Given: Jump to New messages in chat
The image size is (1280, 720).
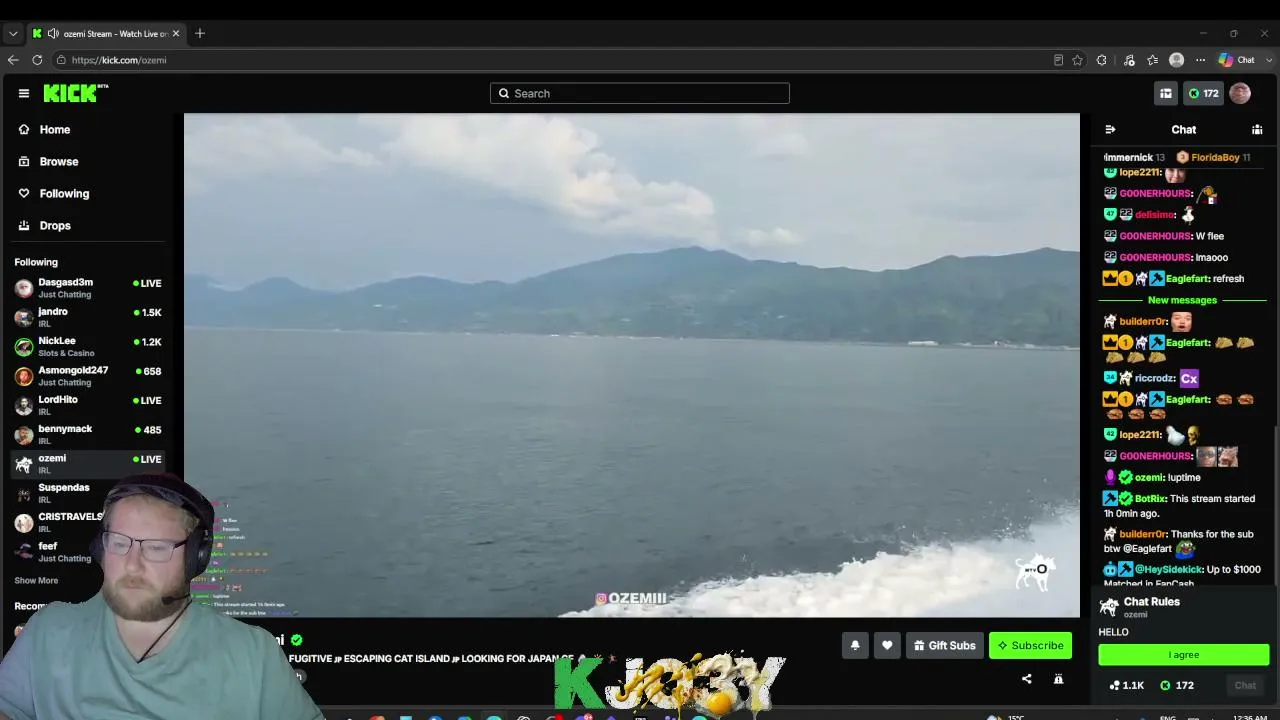Looking at the screenshot, I should (1182, 300).
